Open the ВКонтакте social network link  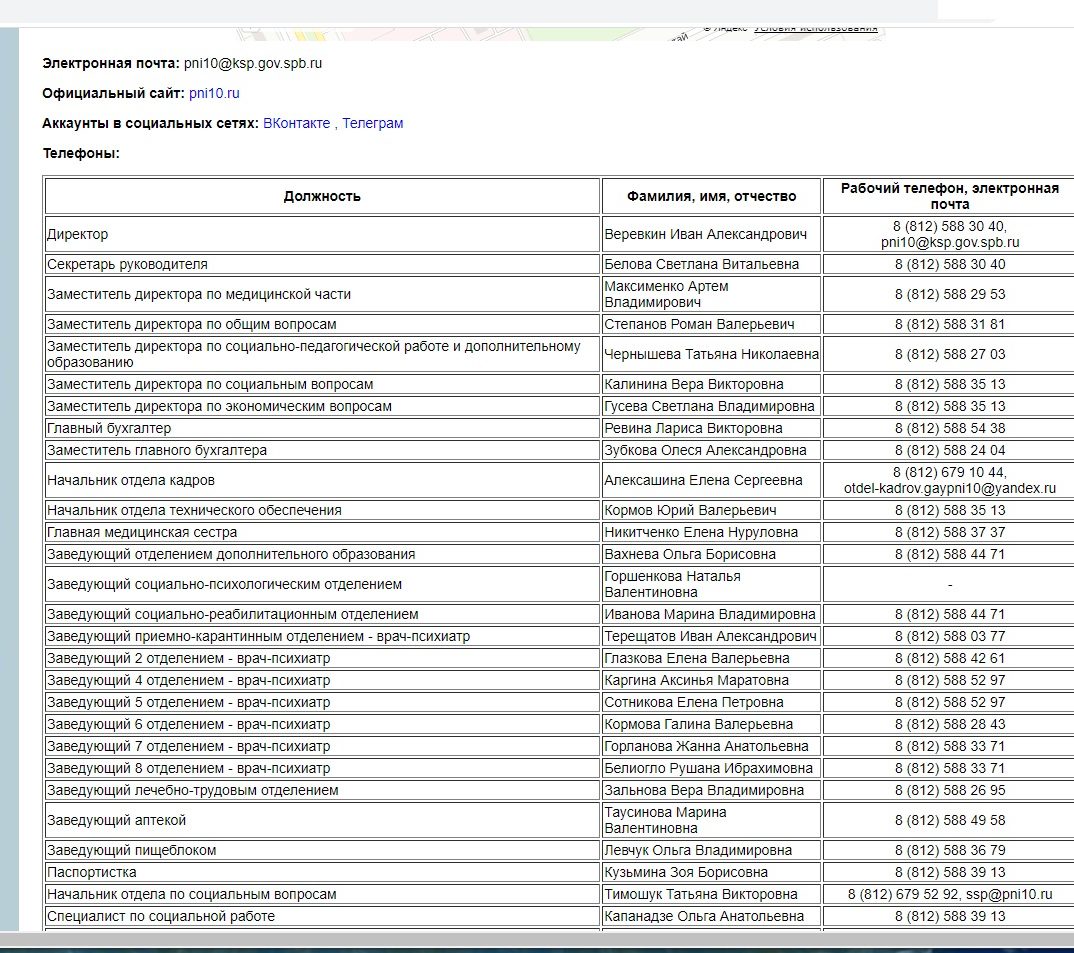point(296,123)
